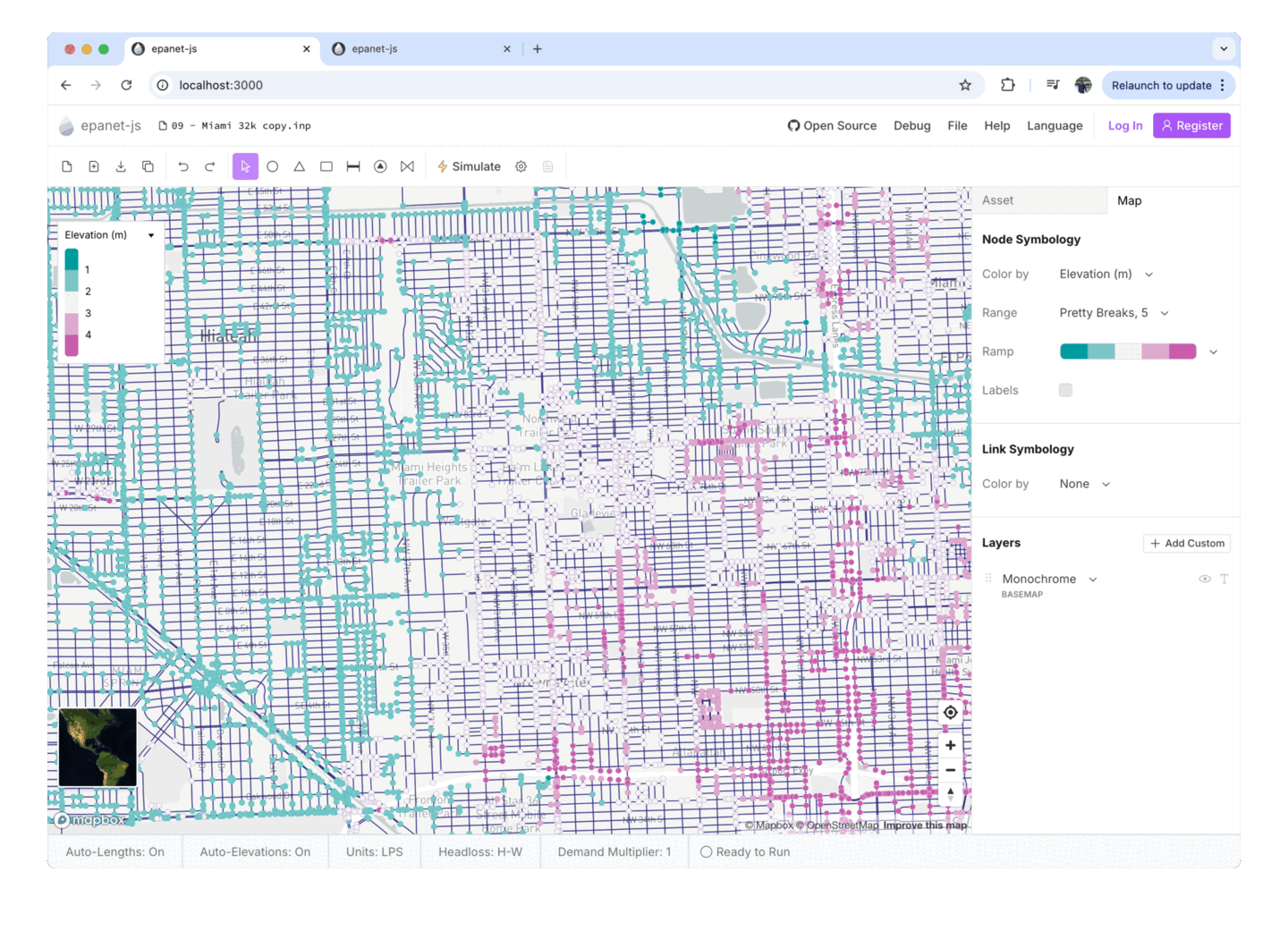Zoom in on the map
The width and height of the screenshot is (1288, 931).
point(950,745)
